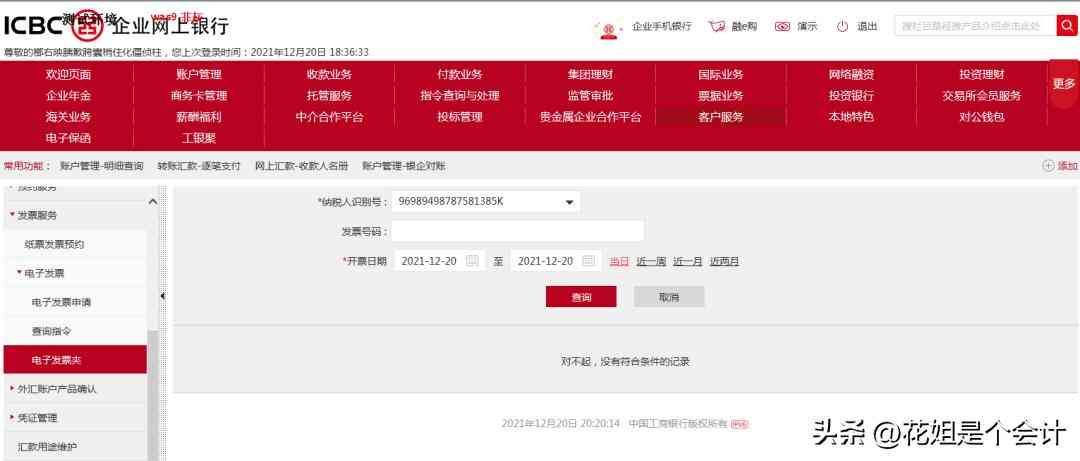Click the 融e购 shopping cart icon

click(x=716, y=26)
